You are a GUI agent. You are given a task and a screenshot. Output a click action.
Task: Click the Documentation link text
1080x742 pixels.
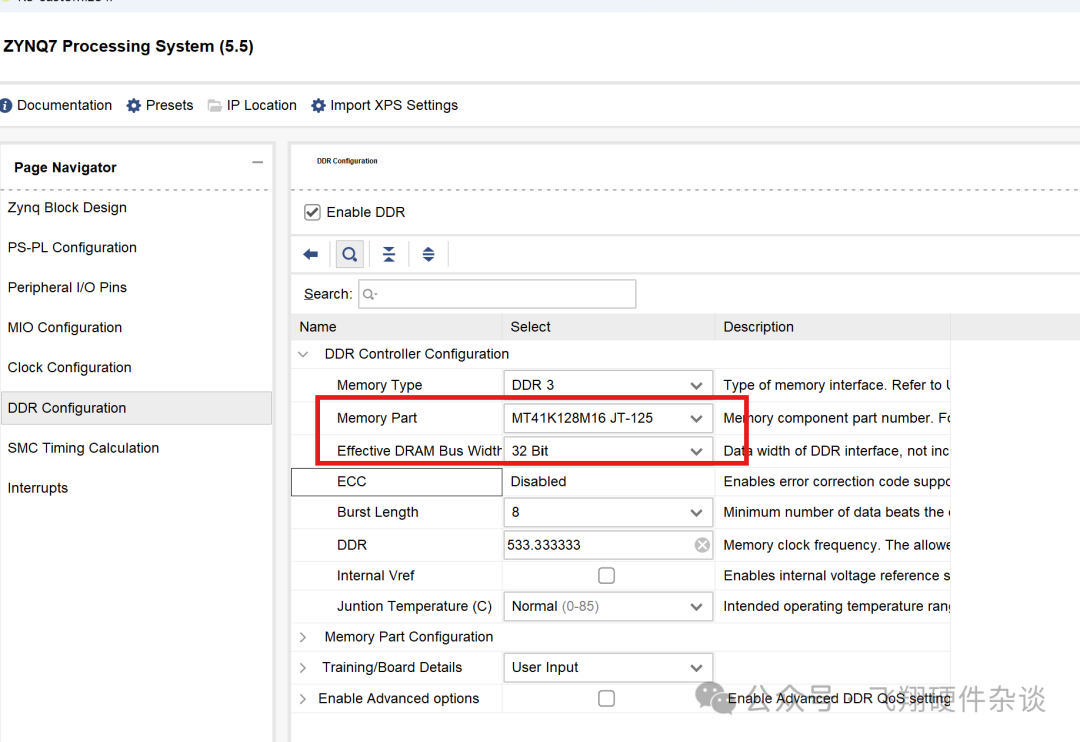point(64,105)
